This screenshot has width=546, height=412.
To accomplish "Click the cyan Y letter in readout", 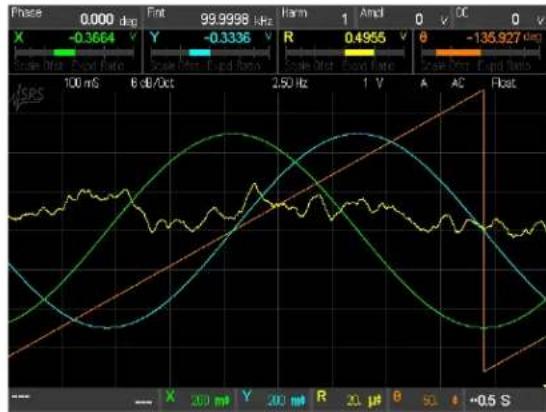I will pyautogui.click(x=155, y=37).
